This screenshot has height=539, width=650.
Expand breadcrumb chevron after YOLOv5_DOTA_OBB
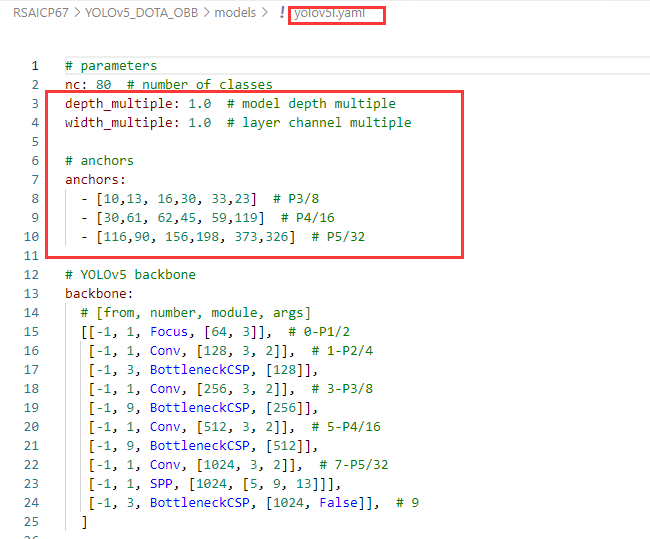[206, 13]
